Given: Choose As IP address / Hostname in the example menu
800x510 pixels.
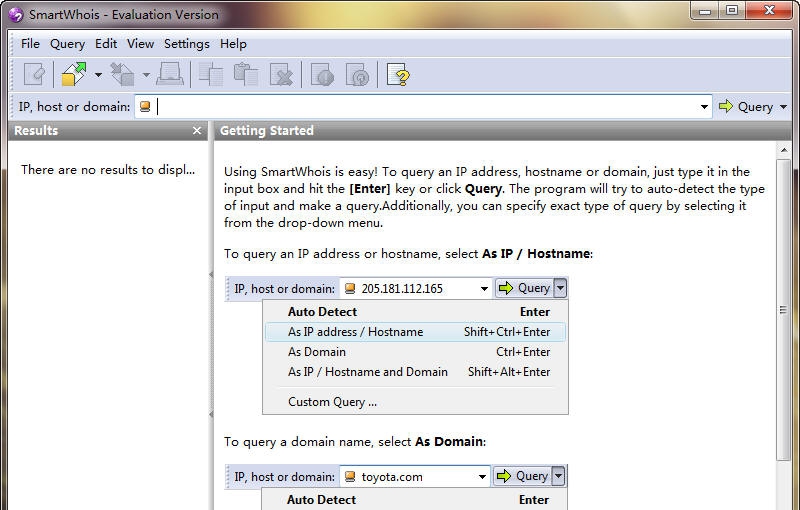Looking at the screenshot, I should 415,332.
